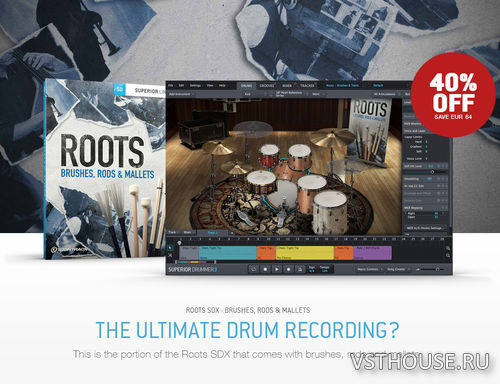
Task: Click the Play button in transport bar
Action: tap(277, 269)
